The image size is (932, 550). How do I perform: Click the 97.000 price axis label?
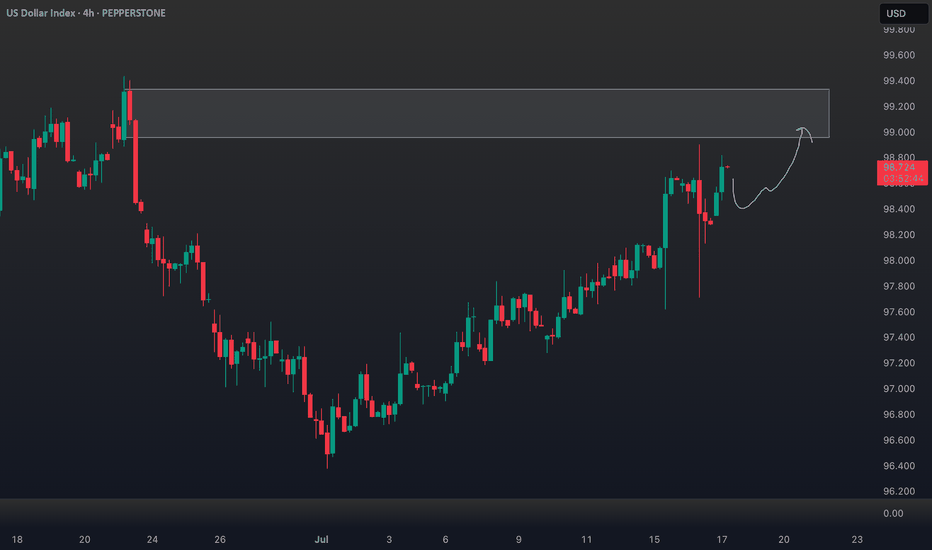tap(899, 388)
